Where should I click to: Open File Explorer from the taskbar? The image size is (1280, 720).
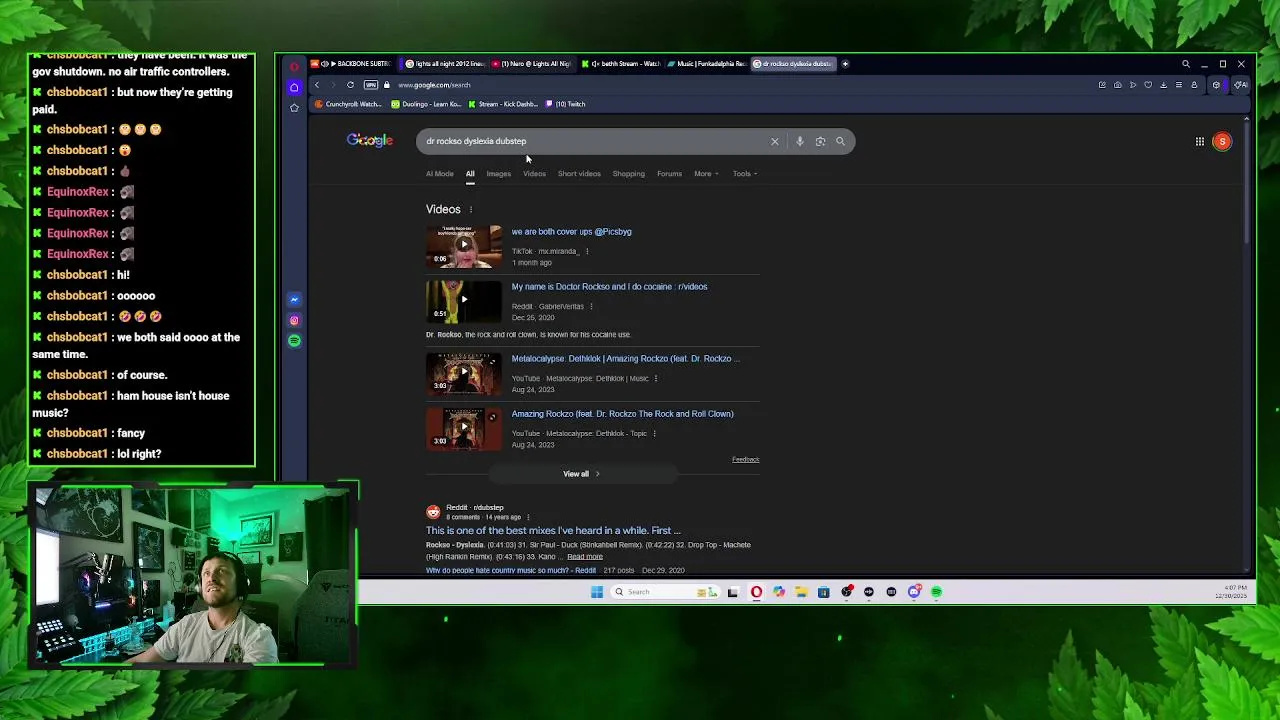(801, 592)
